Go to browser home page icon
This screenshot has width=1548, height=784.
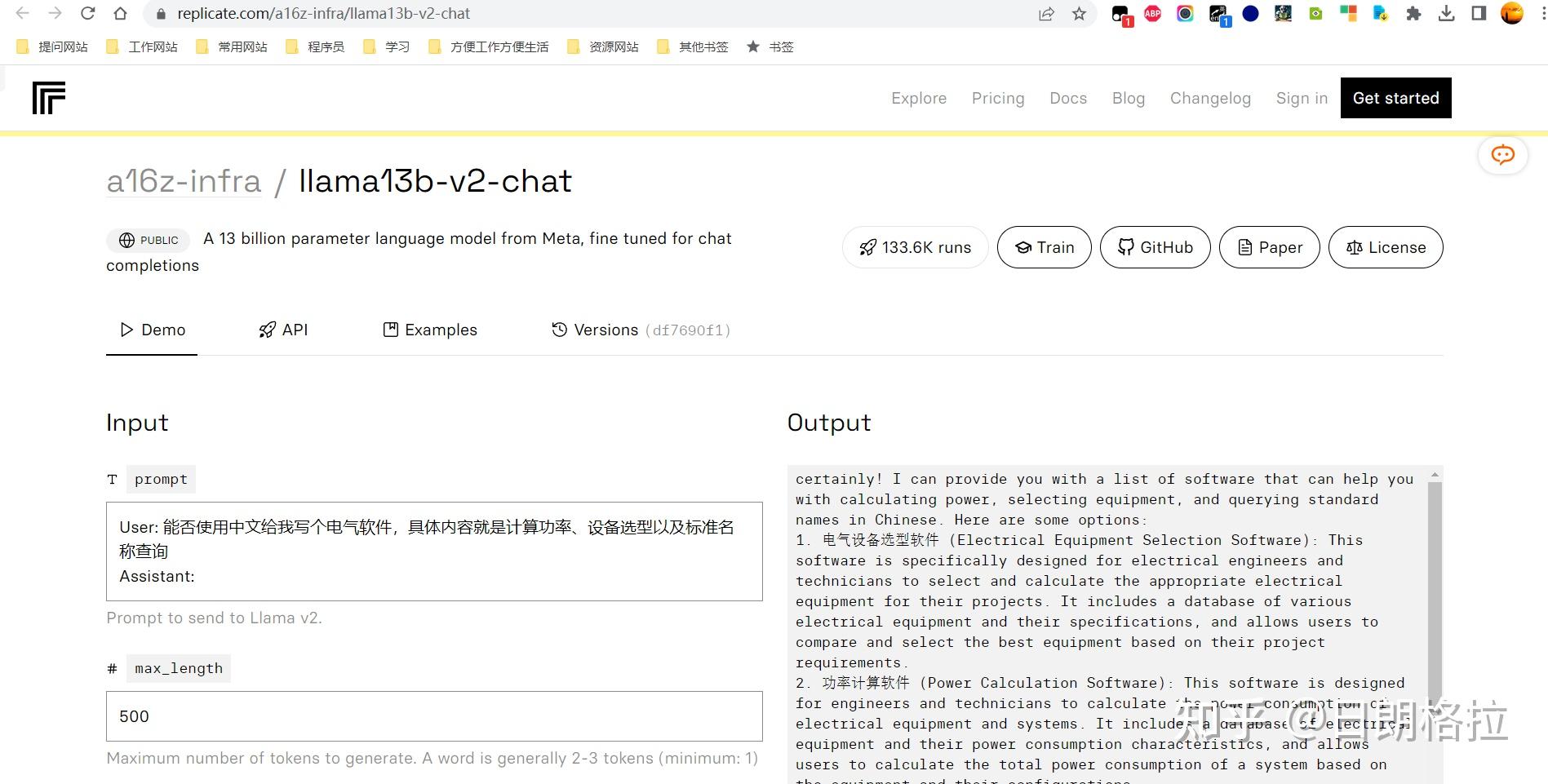(x=120, y=13)
